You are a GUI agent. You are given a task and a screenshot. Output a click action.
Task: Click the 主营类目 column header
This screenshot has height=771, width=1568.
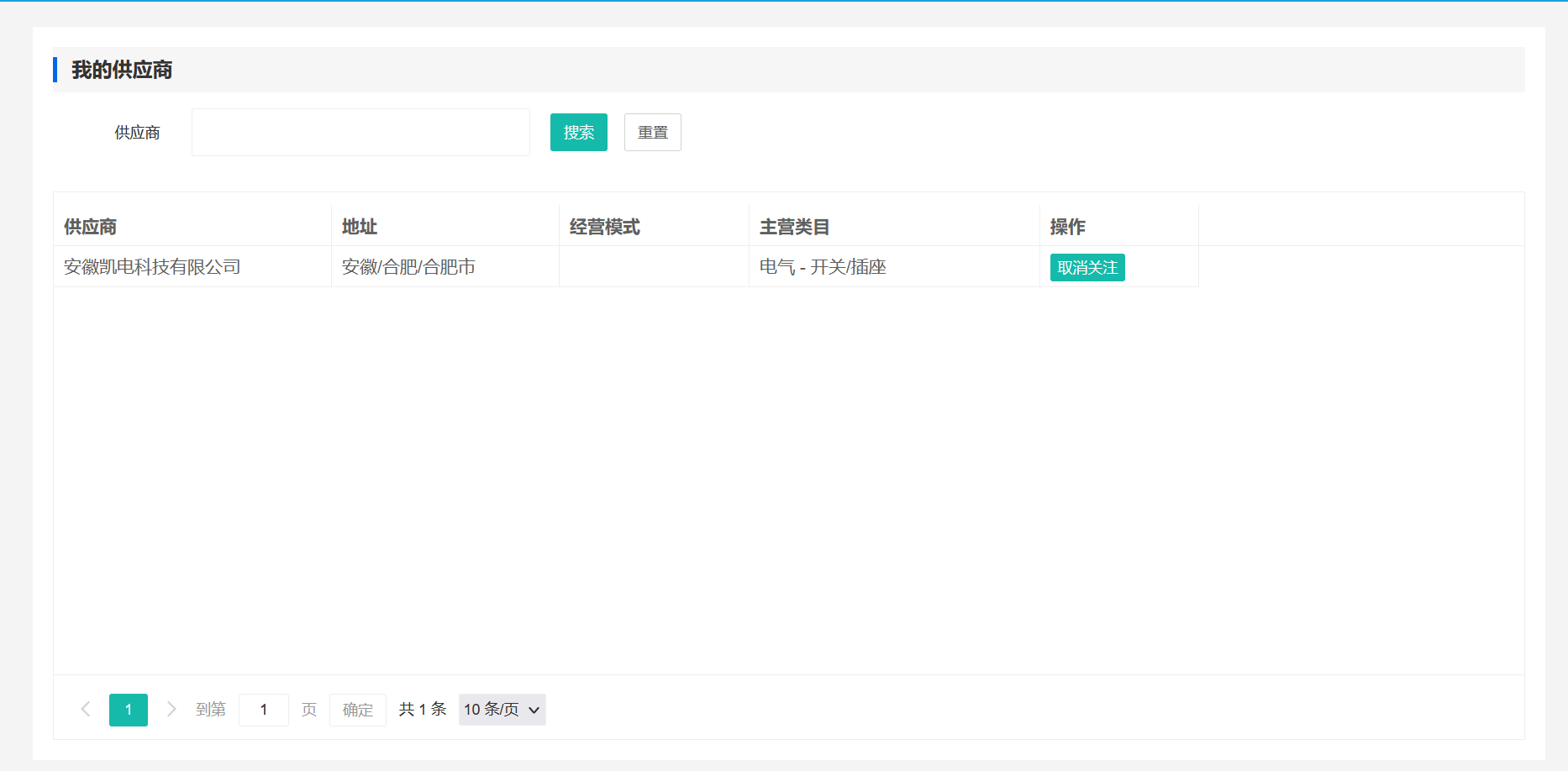(x=794, y=227)
